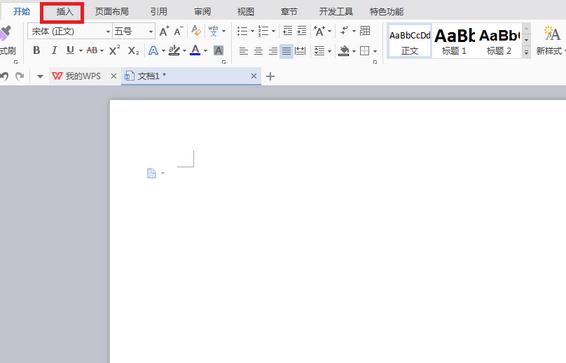This screenshot has width=566, height=363.
Task: Add a new document tab with plus
Action: [270, 76]
